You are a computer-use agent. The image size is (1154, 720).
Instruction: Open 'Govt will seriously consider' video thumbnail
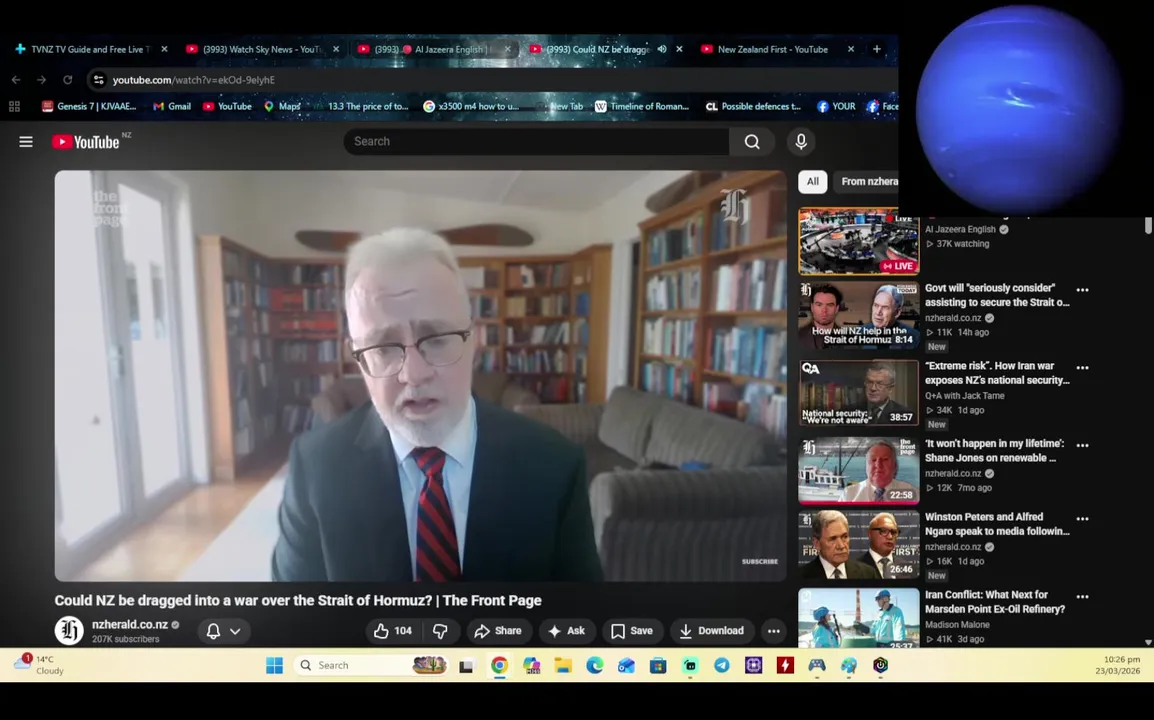tap(858, 314)
